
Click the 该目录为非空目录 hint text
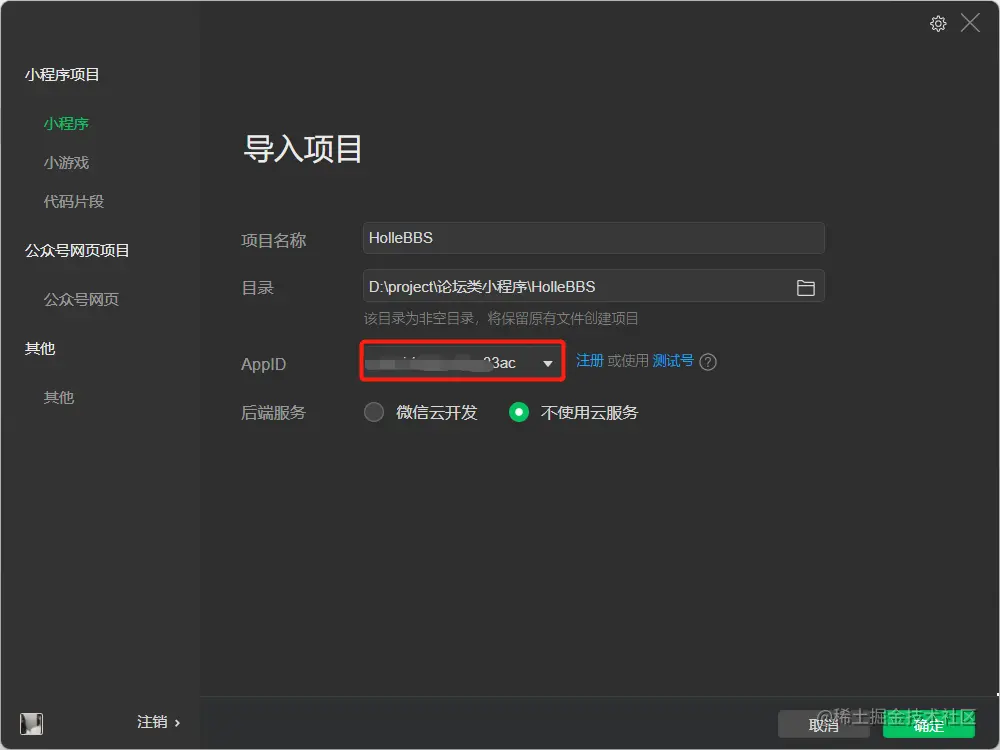coord(501,318)
